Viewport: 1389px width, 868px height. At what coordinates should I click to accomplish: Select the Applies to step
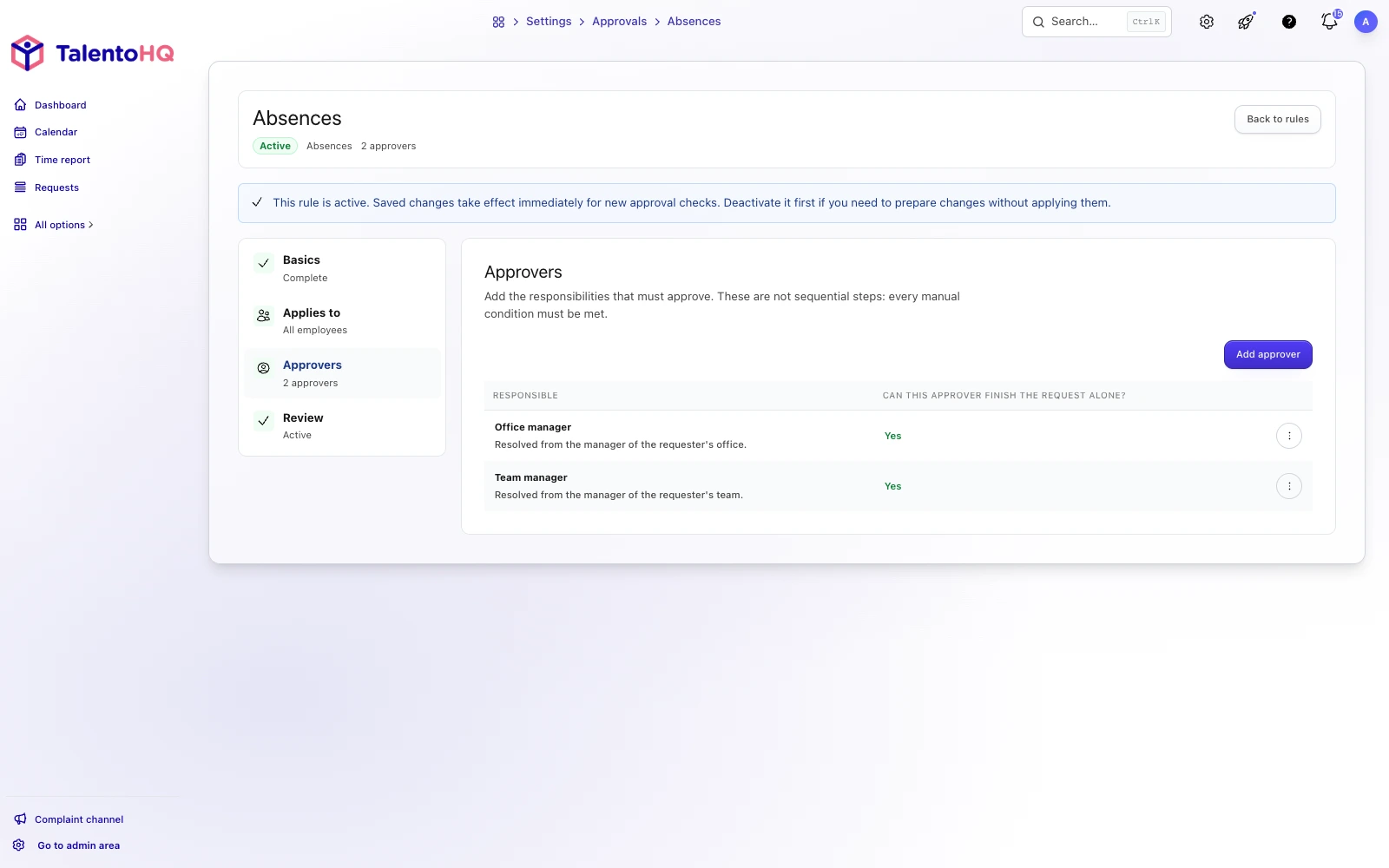click(x=342, y=321)
